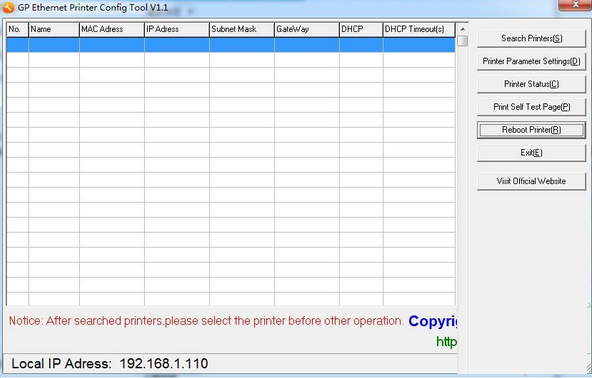The height and width of the screenshot is (378, 592).
Task: Open Visit Official Website button
Action: [x=531, y=181]
